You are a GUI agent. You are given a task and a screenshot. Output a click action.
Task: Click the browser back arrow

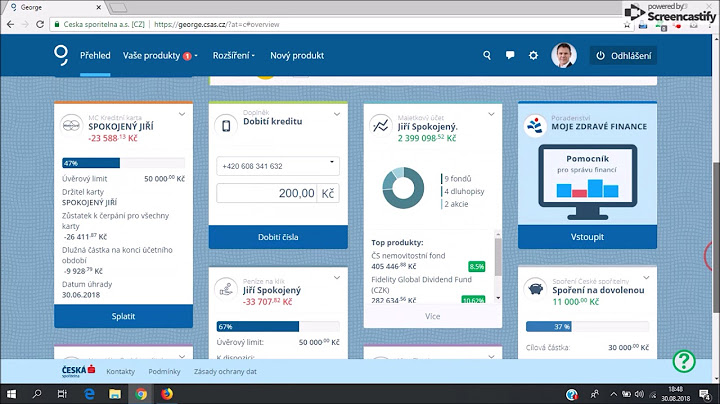coord(10,24)
